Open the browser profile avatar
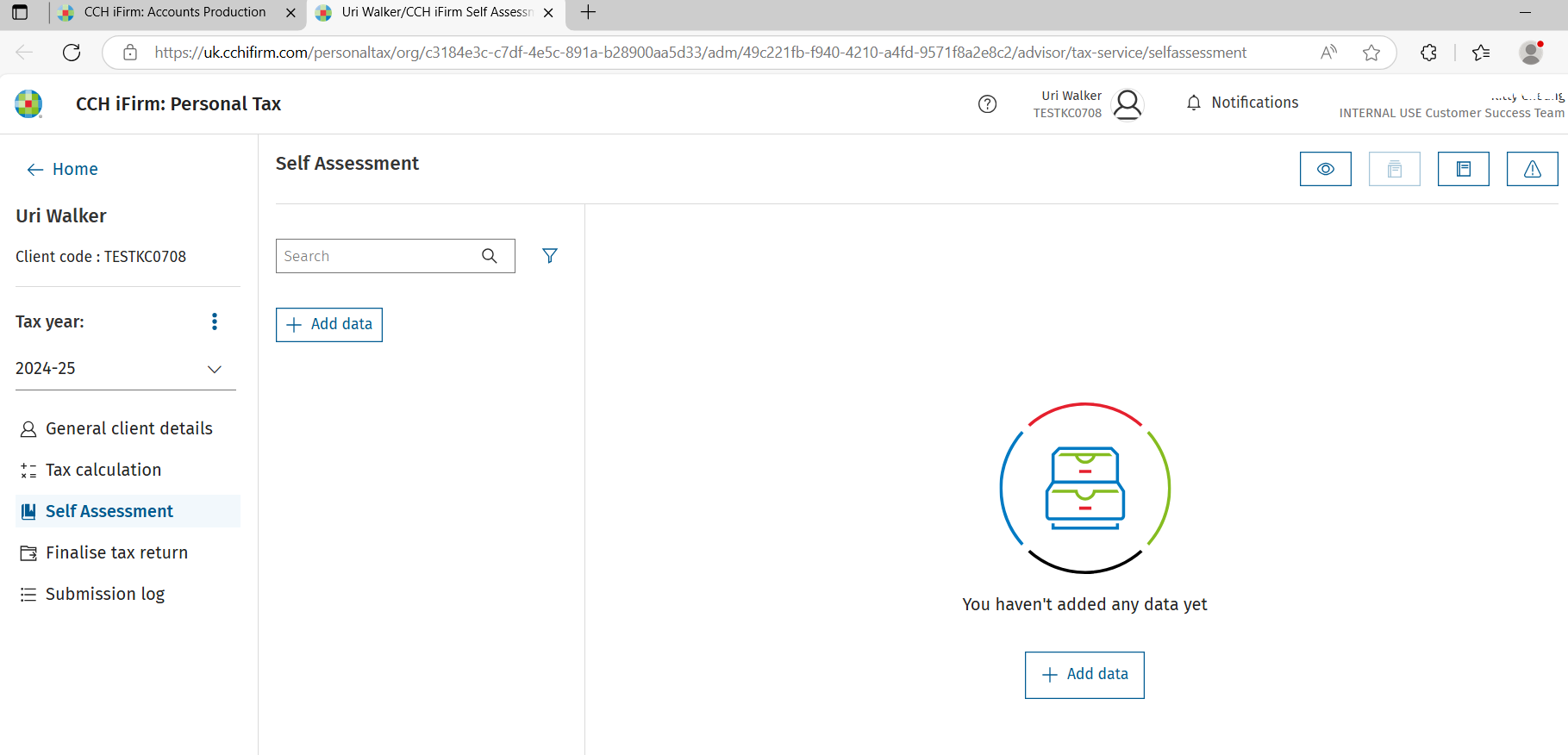Image resolution: width=1568 pixels, height=755 pixels. [x=1531, y=53]
